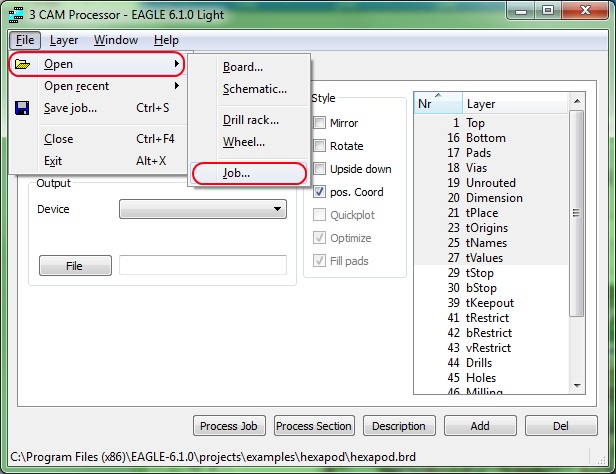Open the Layer menu
616x474 pixels.
point(64,40)
